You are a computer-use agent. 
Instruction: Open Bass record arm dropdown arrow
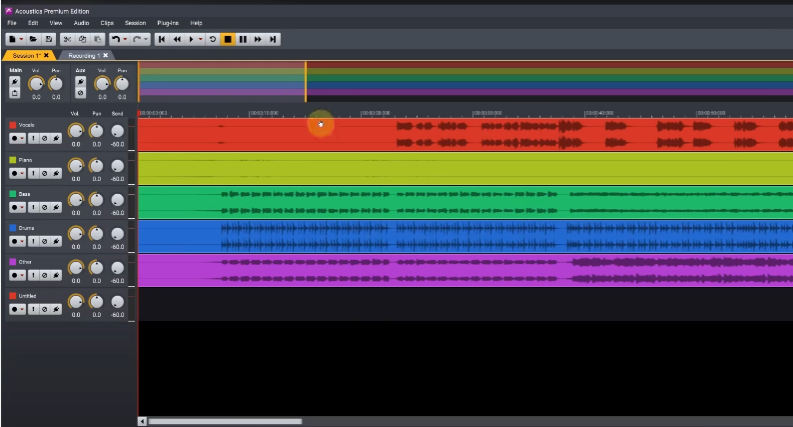22,207
